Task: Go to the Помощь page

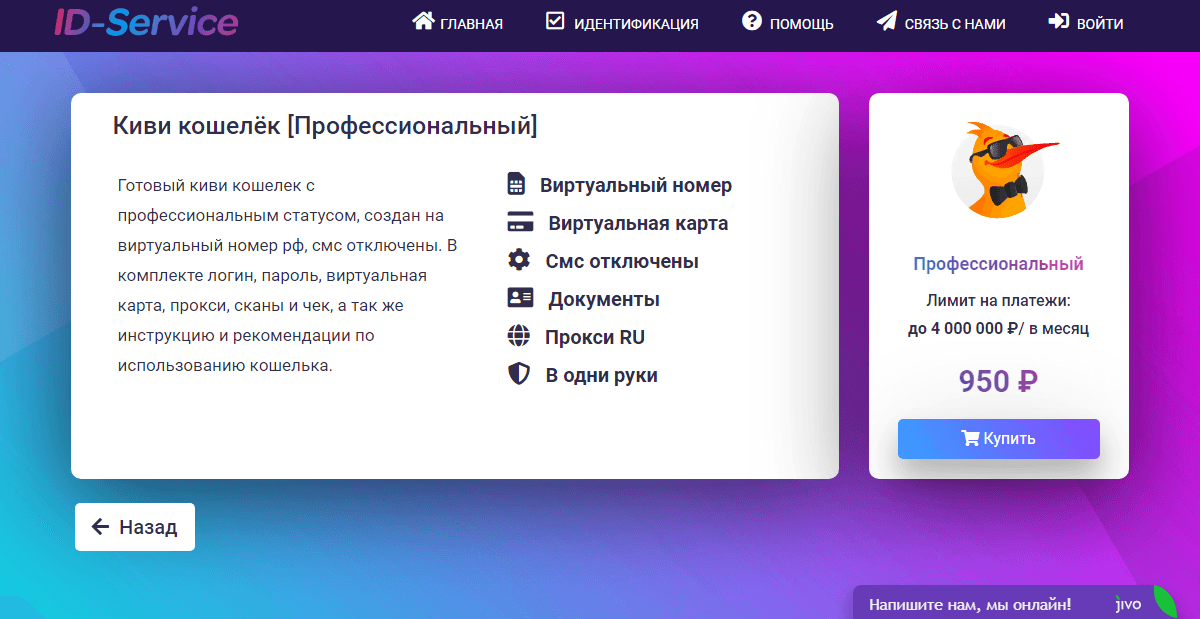Action: point(801,24)
